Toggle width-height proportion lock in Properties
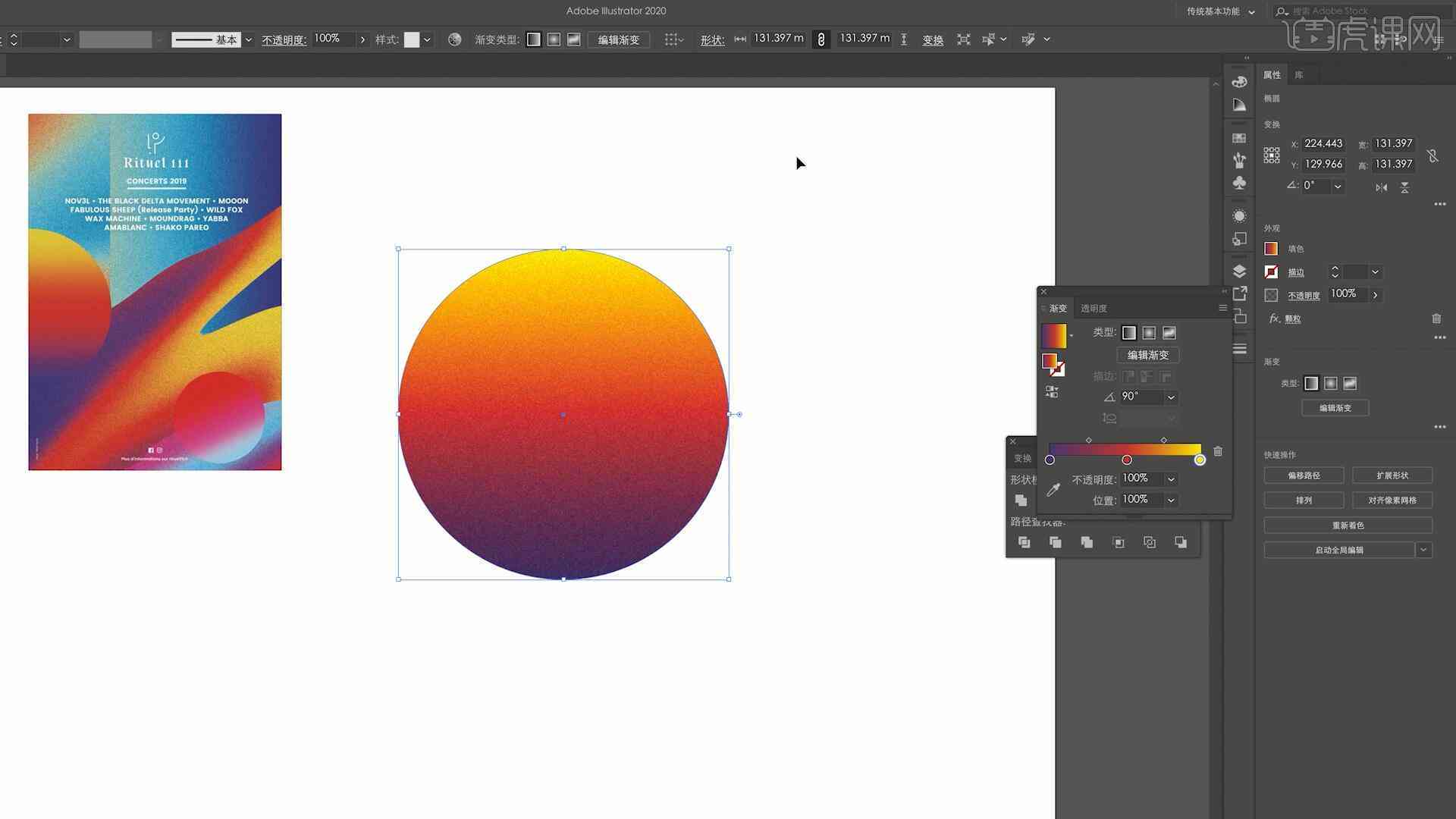 pos(1432,155)
